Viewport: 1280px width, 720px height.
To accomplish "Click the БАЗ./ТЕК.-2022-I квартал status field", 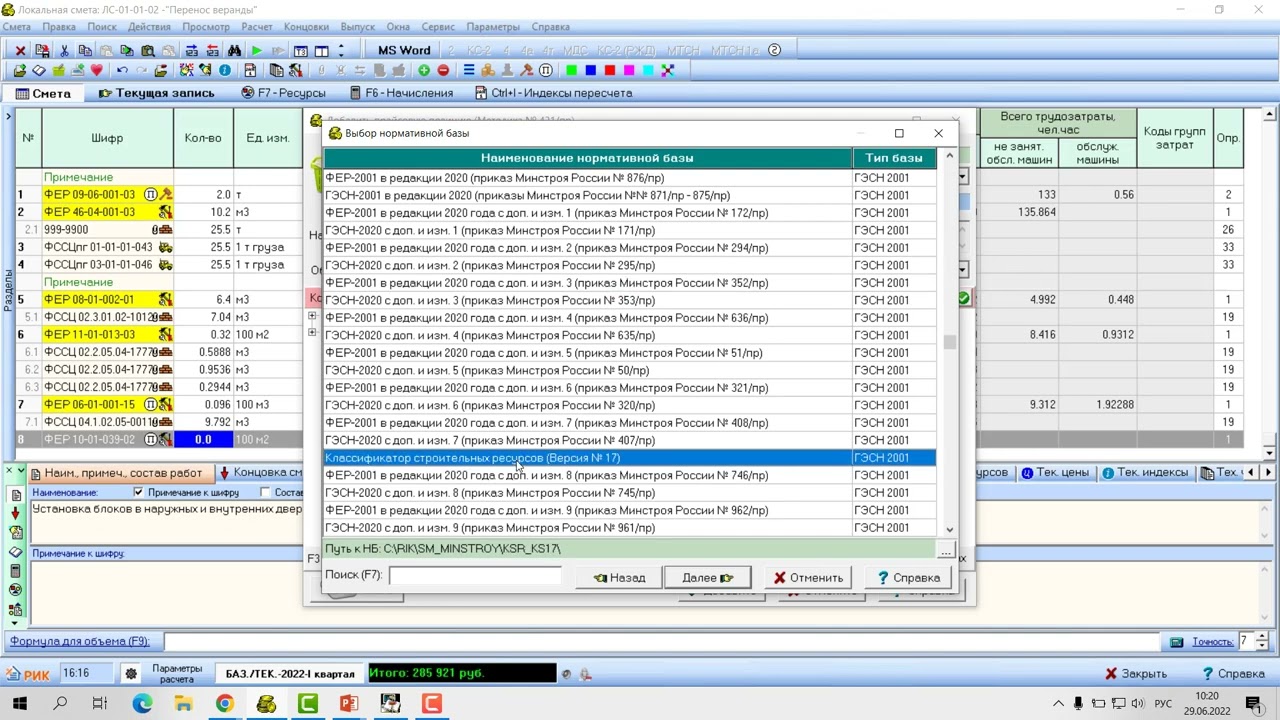I will click(290, 674).
